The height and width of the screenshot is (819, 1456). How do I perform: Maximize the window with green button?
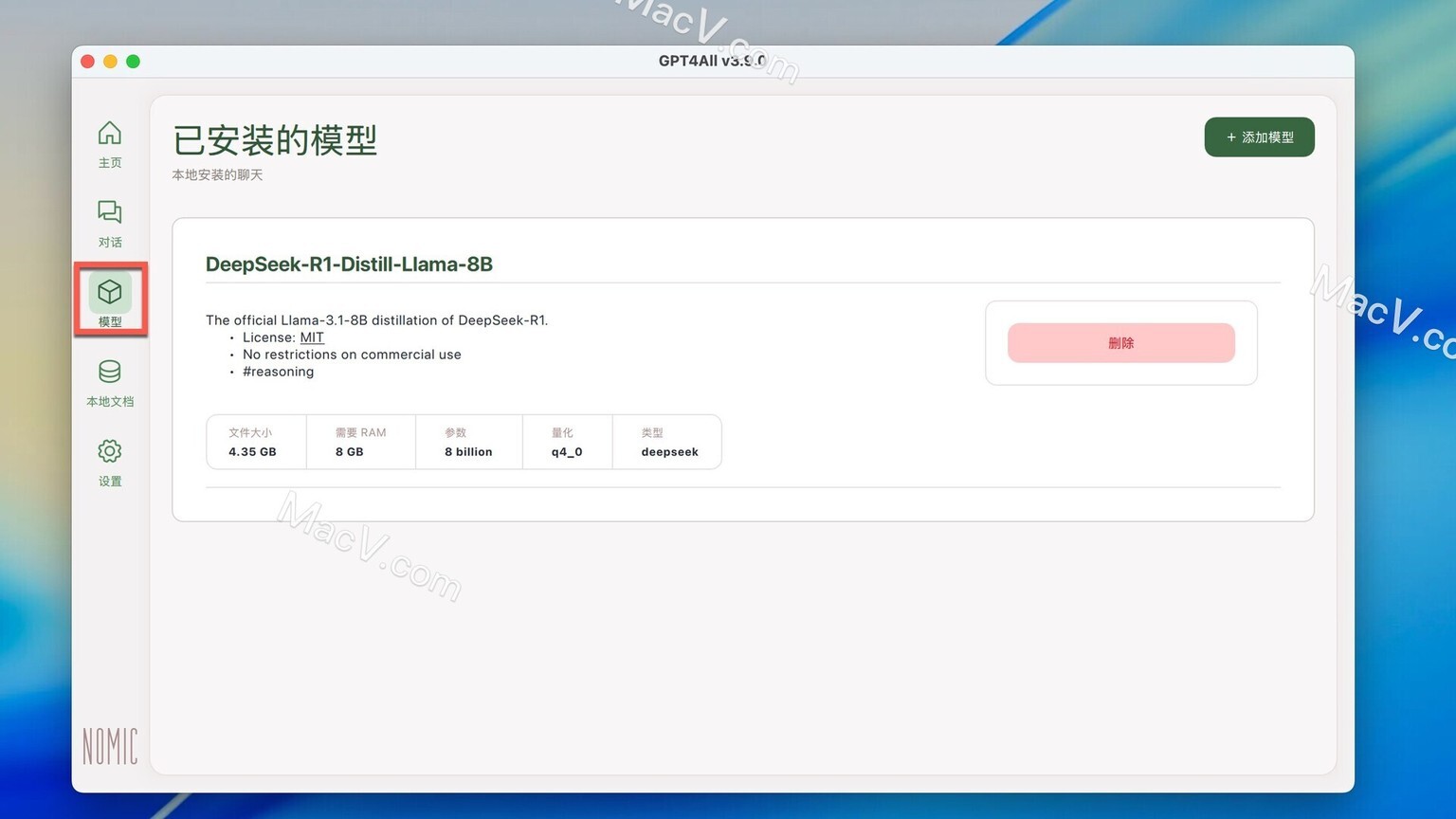[133, 62]
